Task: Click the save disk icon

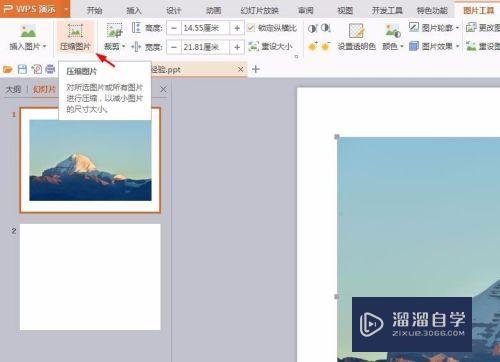Action: pyautogui.click(x=22, y=69)
